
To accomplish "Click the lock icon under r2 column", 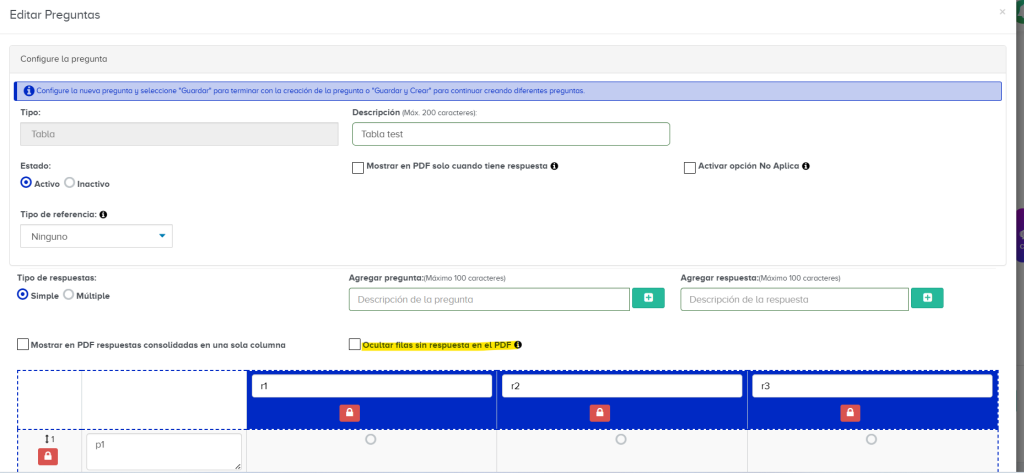I will point(600,413).
